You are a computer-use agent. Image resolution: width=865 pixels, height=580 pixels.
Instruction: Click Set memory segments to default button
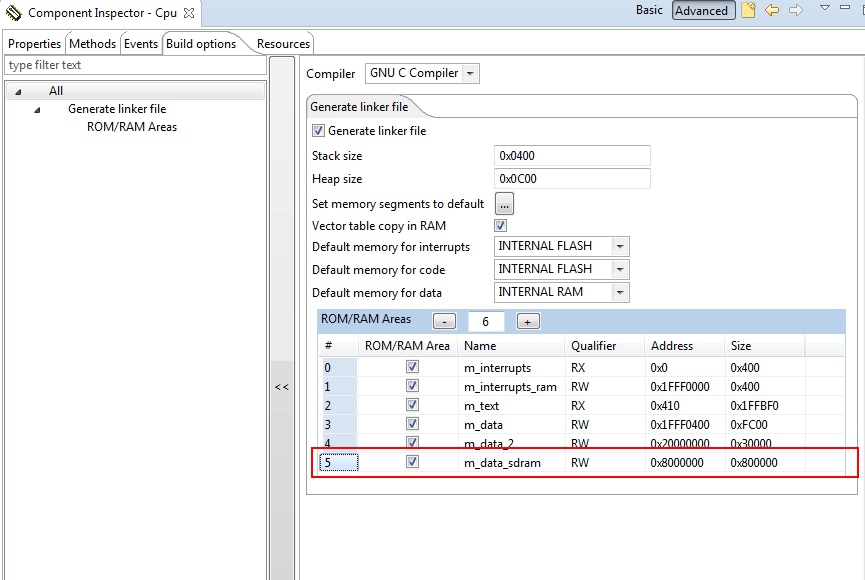pos(504,204)
